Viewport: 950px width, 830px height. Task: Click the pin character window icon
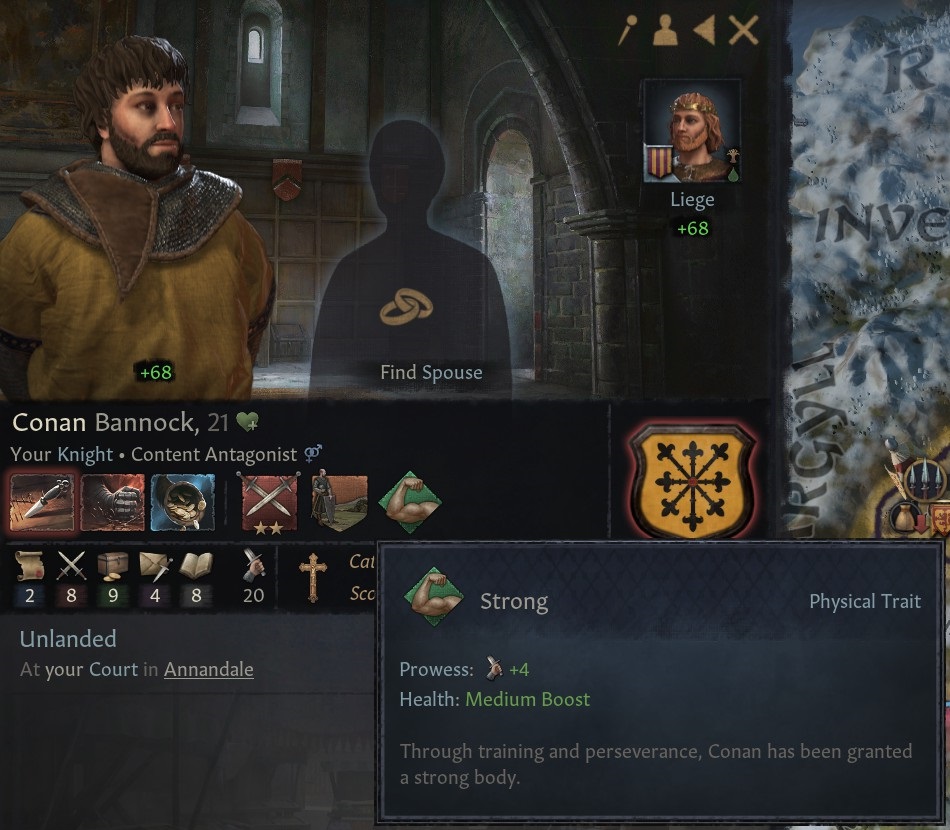pyautogui.click(x=628, y=30)
